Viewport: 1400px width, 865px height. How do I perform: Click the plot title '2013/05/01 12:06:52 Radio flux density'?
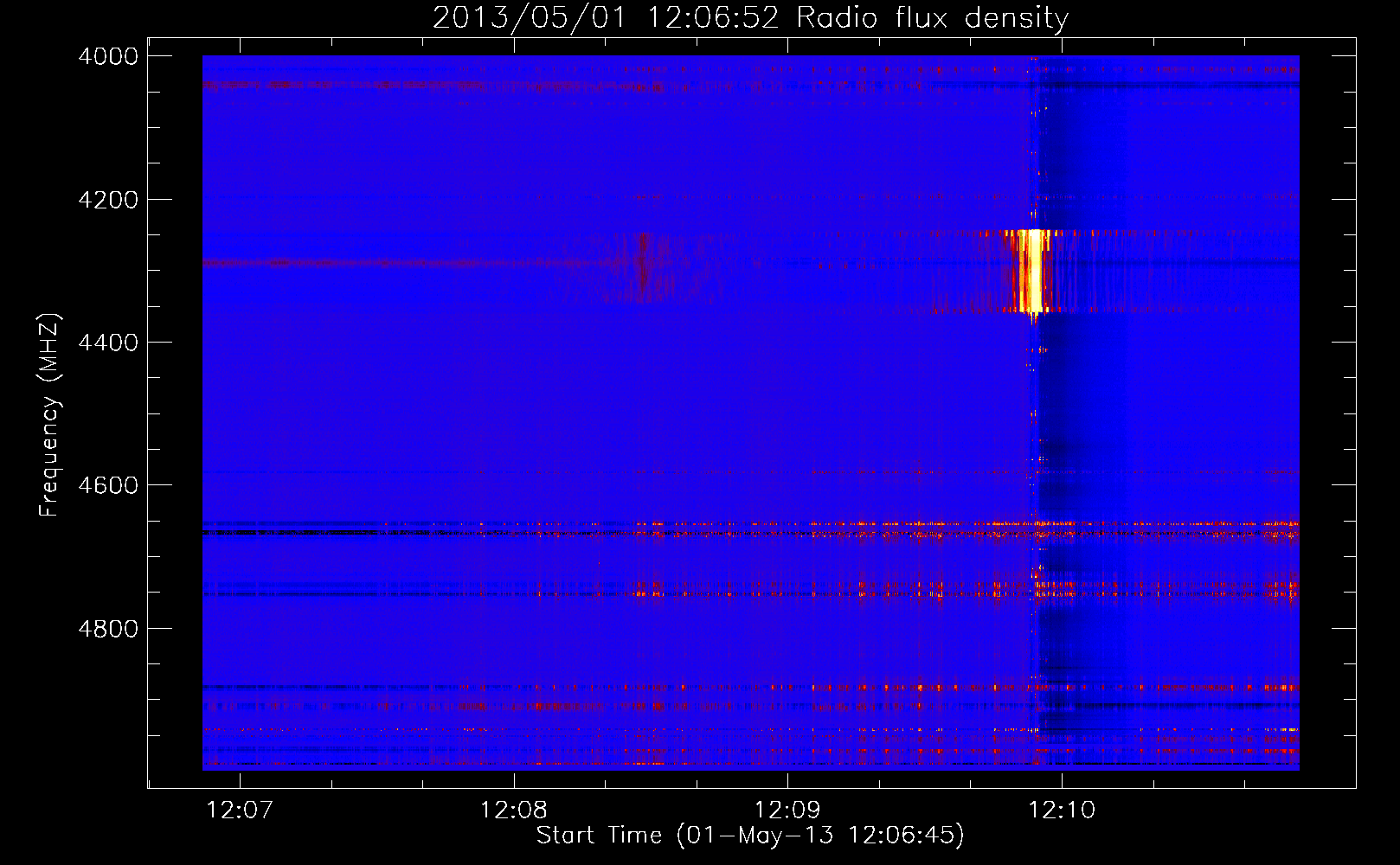(x=750, y=17)
